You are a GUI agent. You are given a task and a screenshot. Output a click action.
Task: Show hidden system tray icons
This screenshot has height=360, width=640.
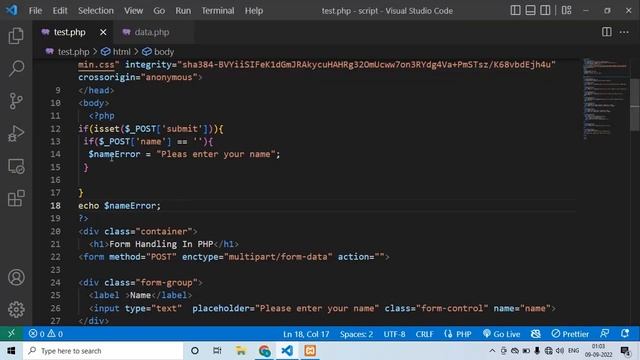(x=492, y=351)
